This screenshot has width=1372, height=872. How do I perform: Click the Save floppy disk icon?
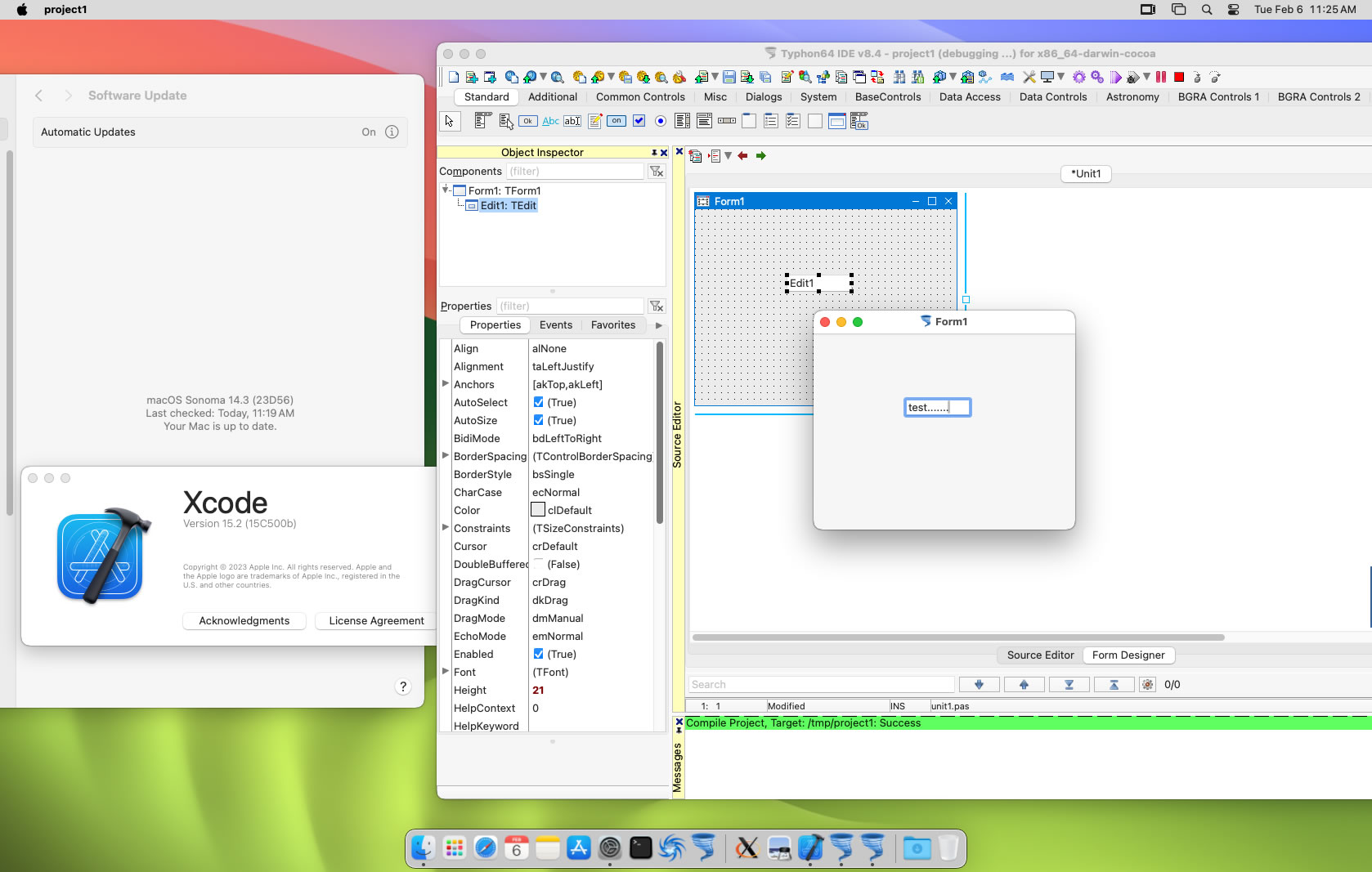pyautogui.click(x=729, y=77)
